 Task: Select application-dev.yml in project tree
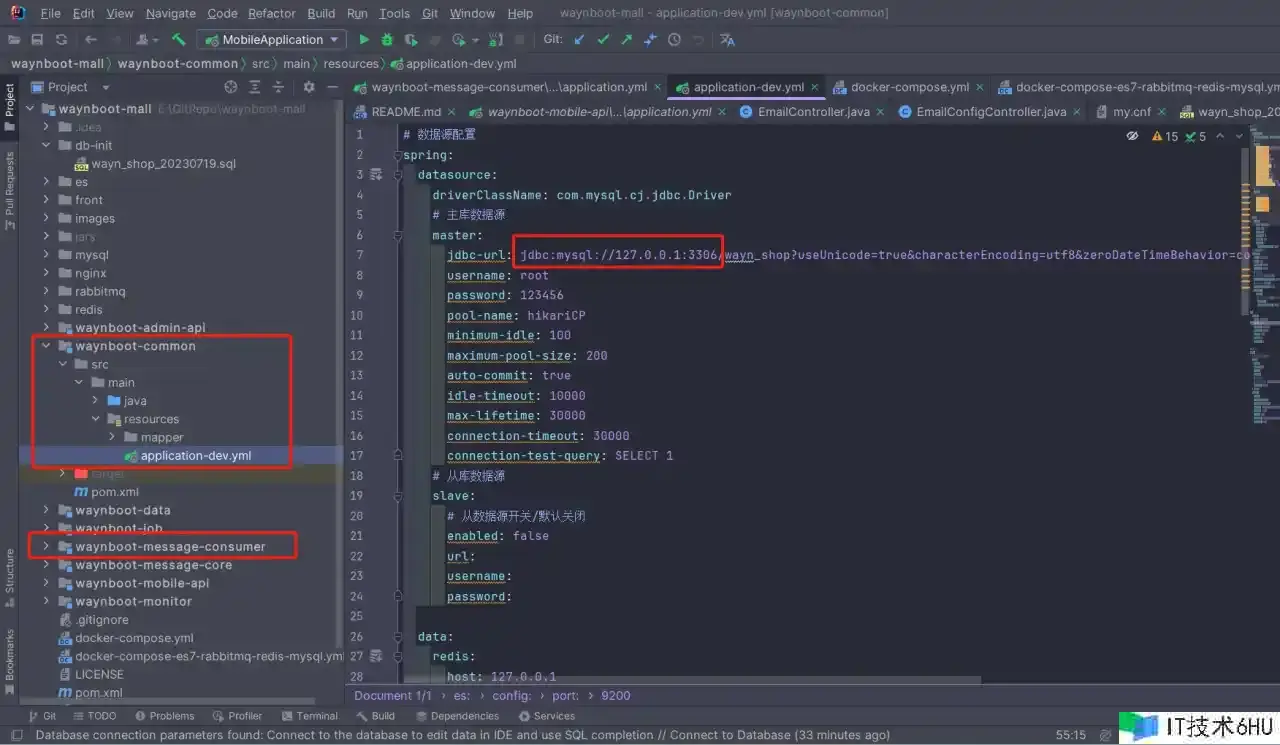pyautogui.click(x=196, y=456)
